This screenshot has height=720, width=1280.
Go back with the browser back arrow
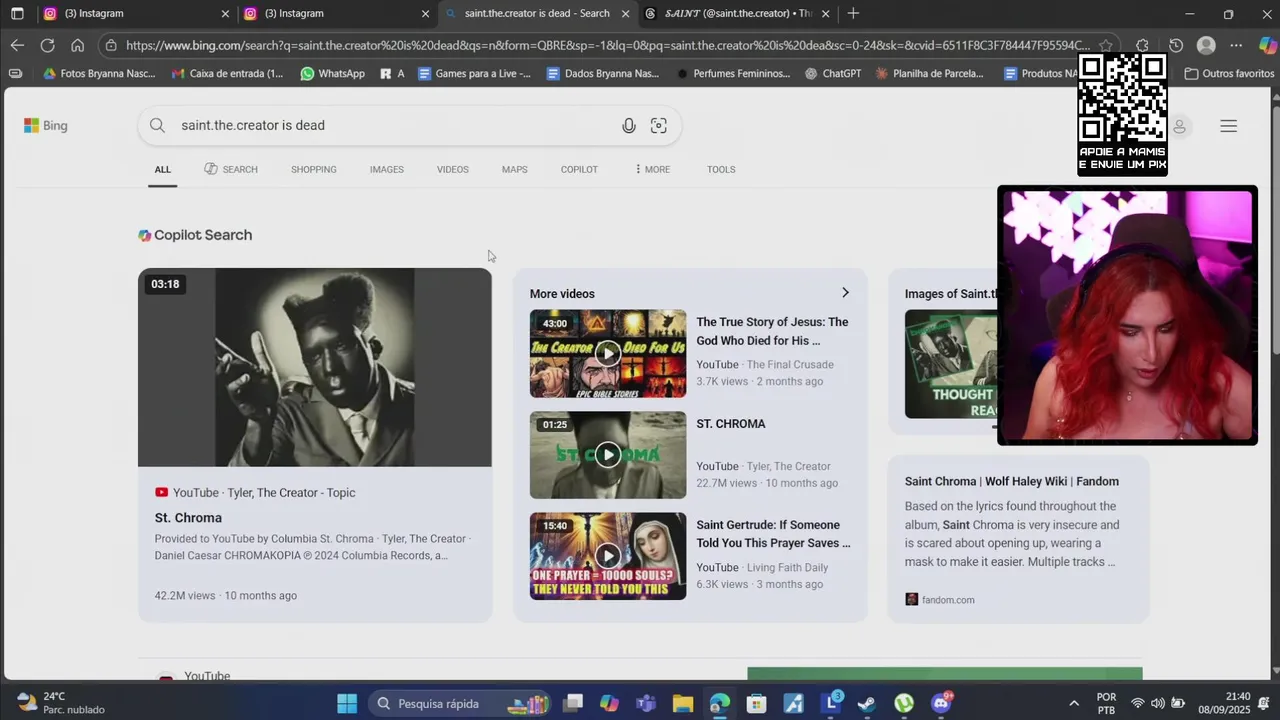coord(17,45)
